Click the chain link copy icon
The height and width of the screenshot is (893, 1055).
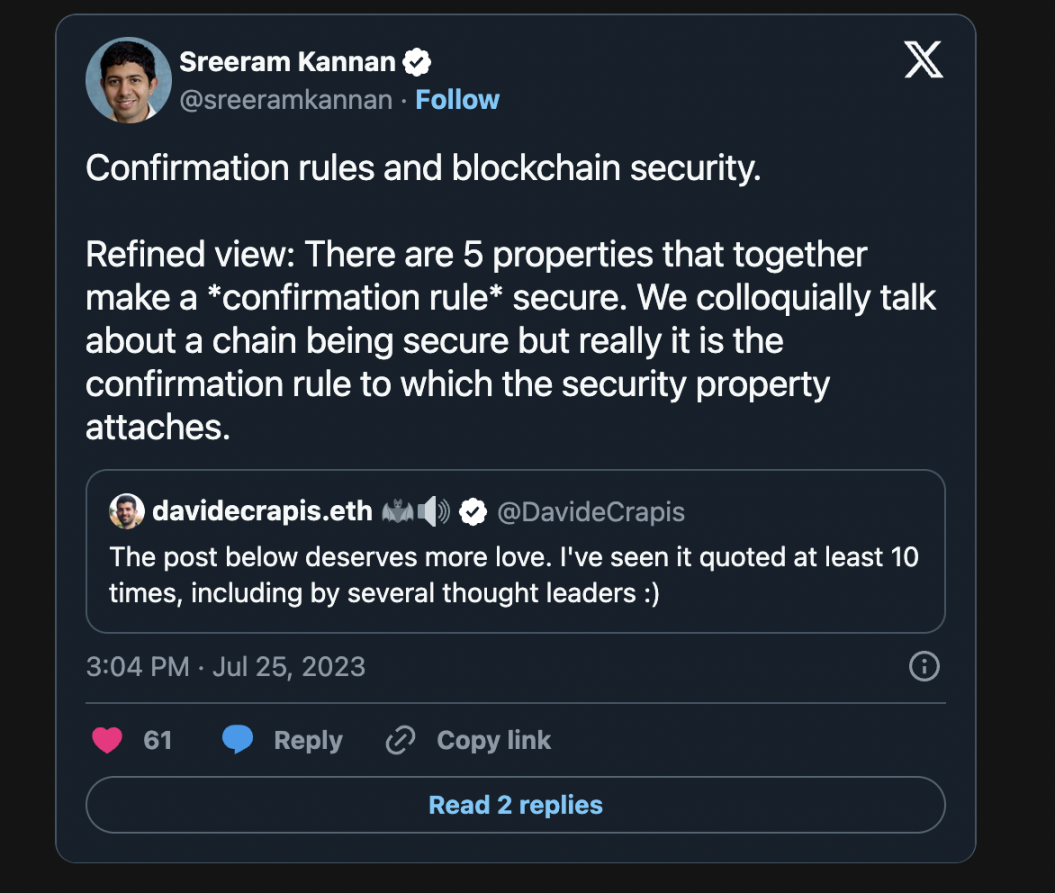(x=400, y=740)
